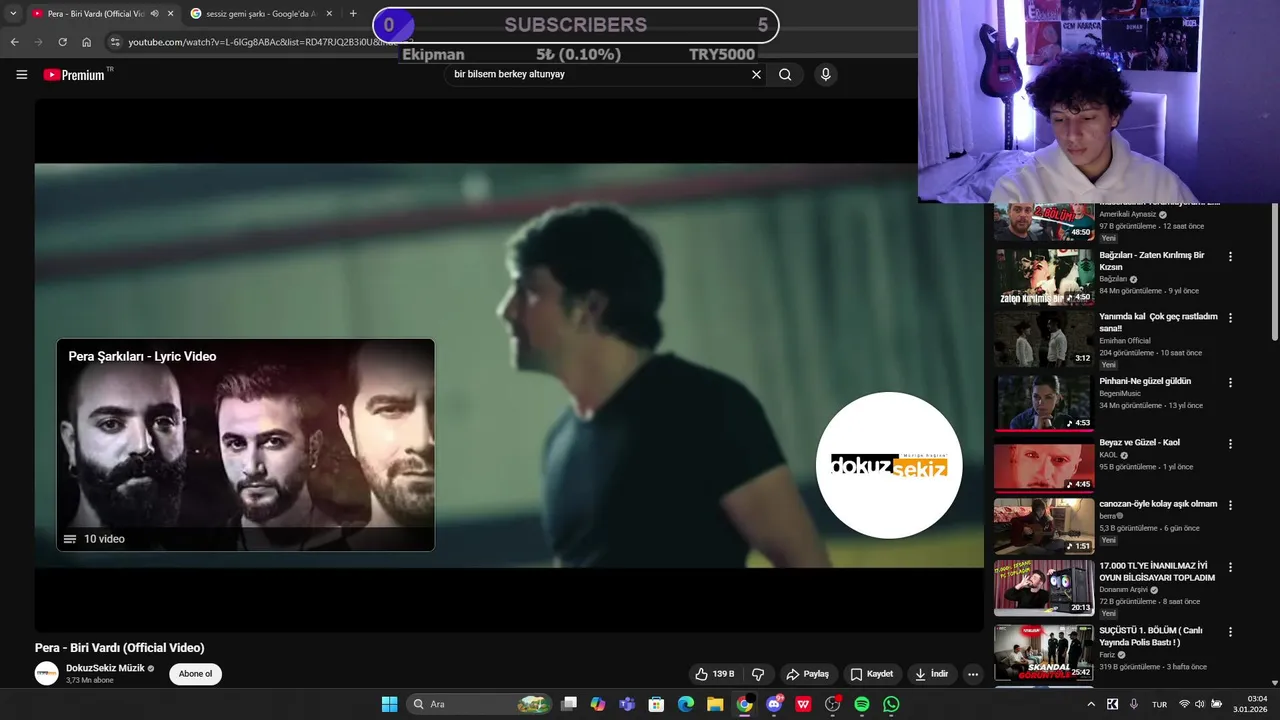Open more actions three-dot menu under video
This screenshot has width=1280, height=720.
[973, 674]
